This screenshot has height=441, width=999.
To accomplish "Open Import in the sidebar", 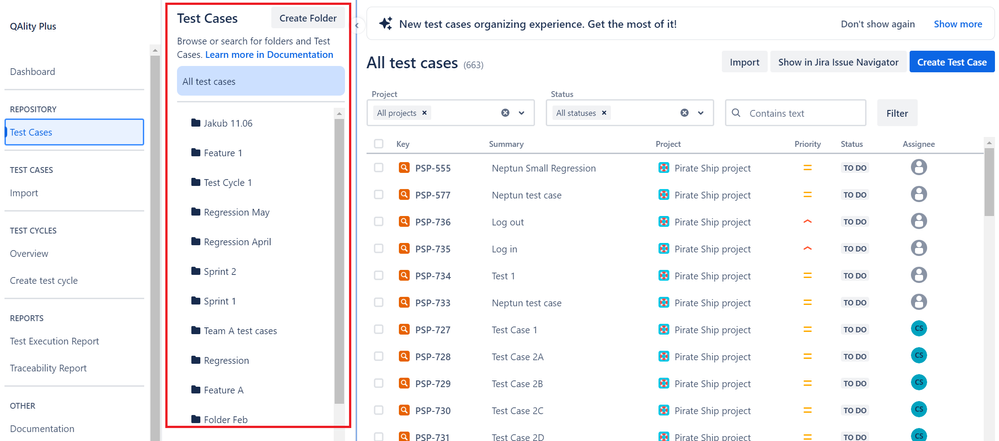I will tap(24, 193).
